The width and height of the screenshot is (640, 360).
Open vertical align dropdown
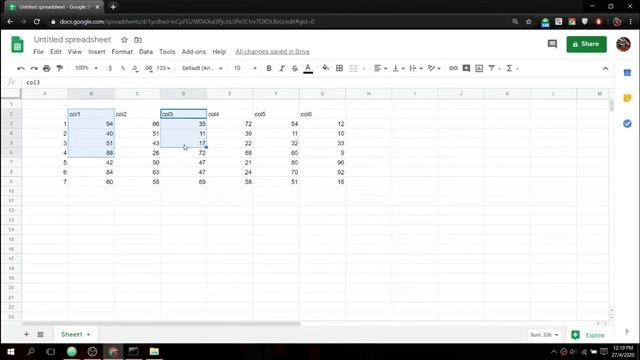tap(398, 69)
